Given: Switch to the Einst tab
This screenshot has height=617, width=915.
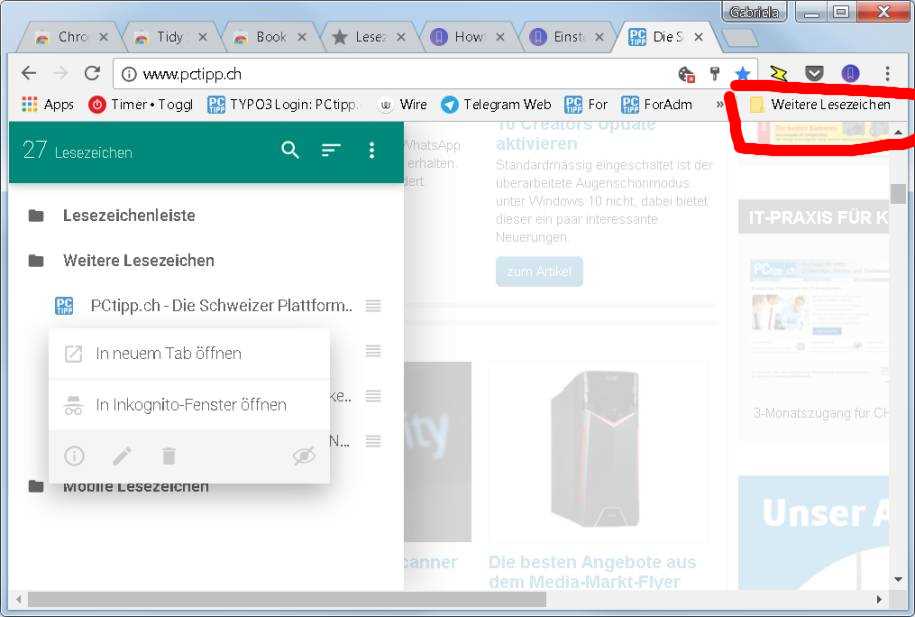Looking at the screenshot, I should coord(566,37).
